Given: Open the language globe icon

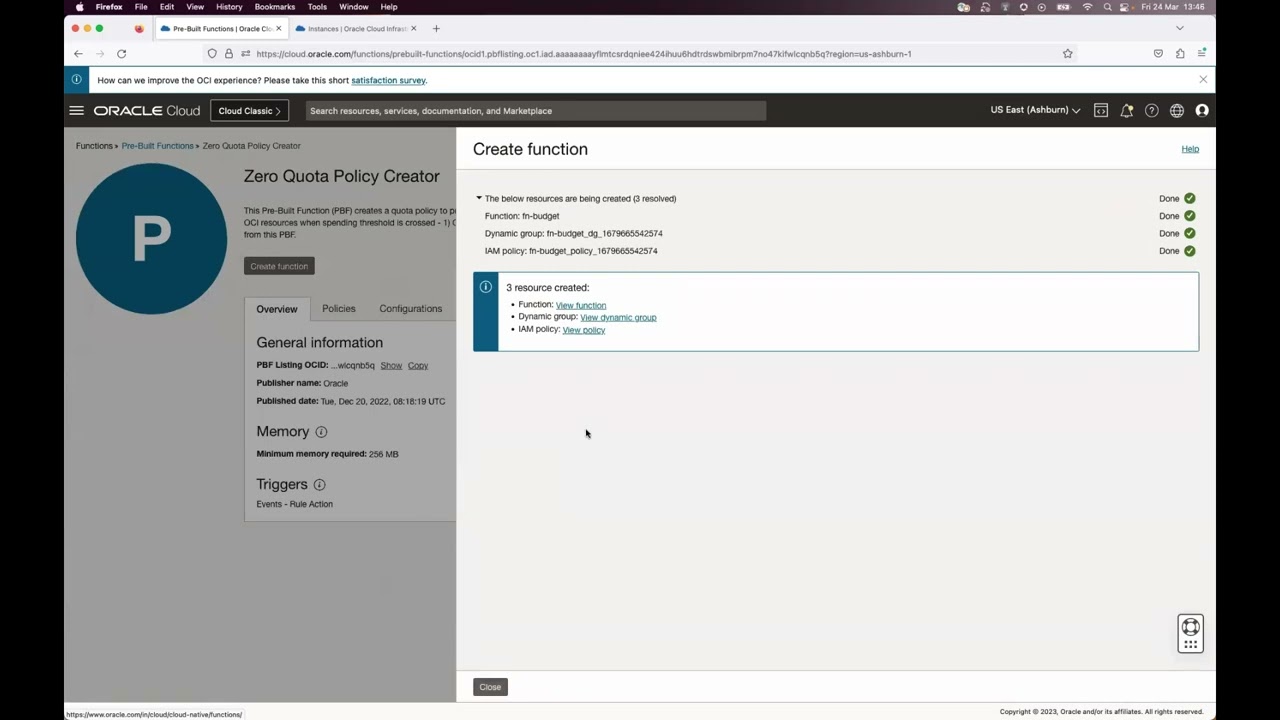Looking at the screenshot, I should (x=1177, y=111).
